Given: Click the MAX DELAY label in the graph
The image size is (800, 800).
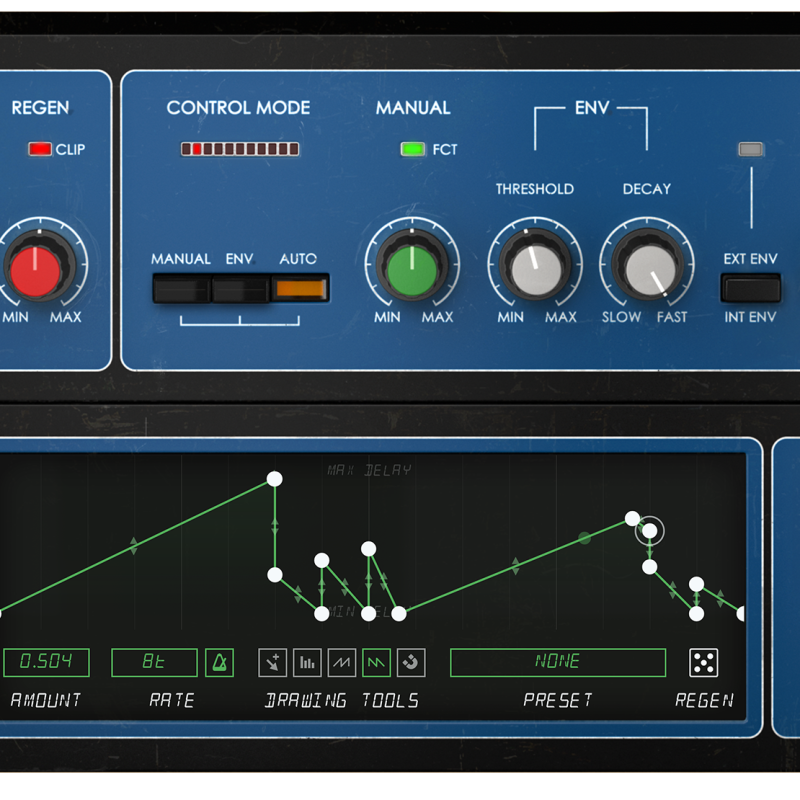Looking at the screenshot, I should click(x=369, y=470).
